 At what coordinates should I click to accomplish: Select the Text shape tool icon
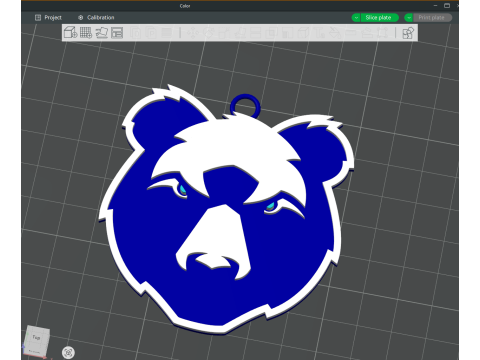tap(319, 33)
